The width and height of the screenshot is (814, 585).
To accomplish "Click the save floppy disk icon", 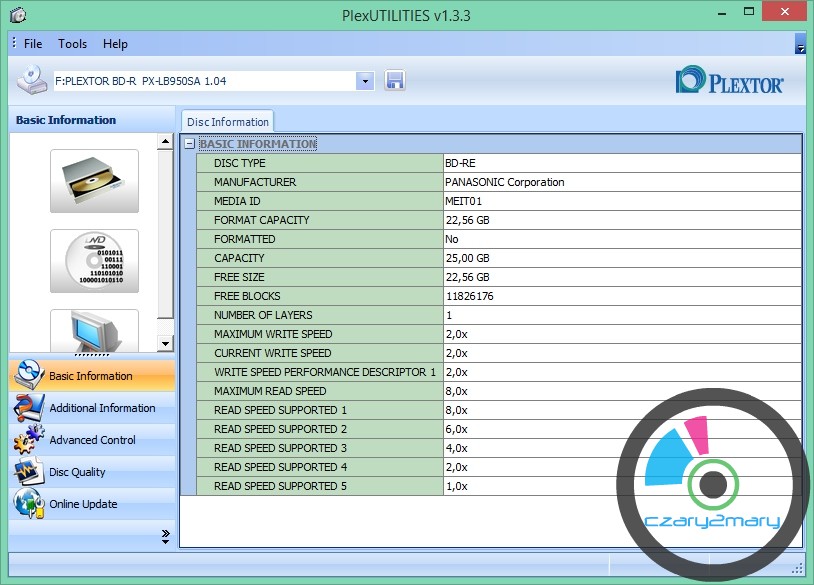I will pyautogui.click(x=395, y=81).
